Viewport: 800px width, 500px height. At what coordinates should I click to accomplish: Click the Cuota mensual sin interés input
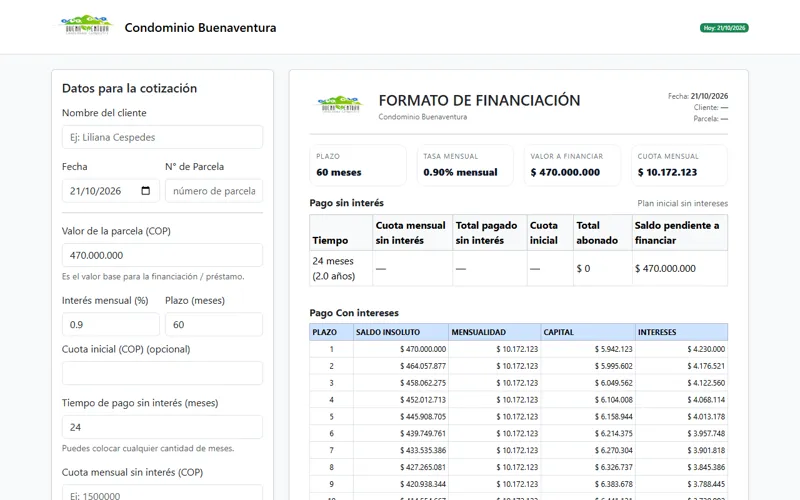162,493
